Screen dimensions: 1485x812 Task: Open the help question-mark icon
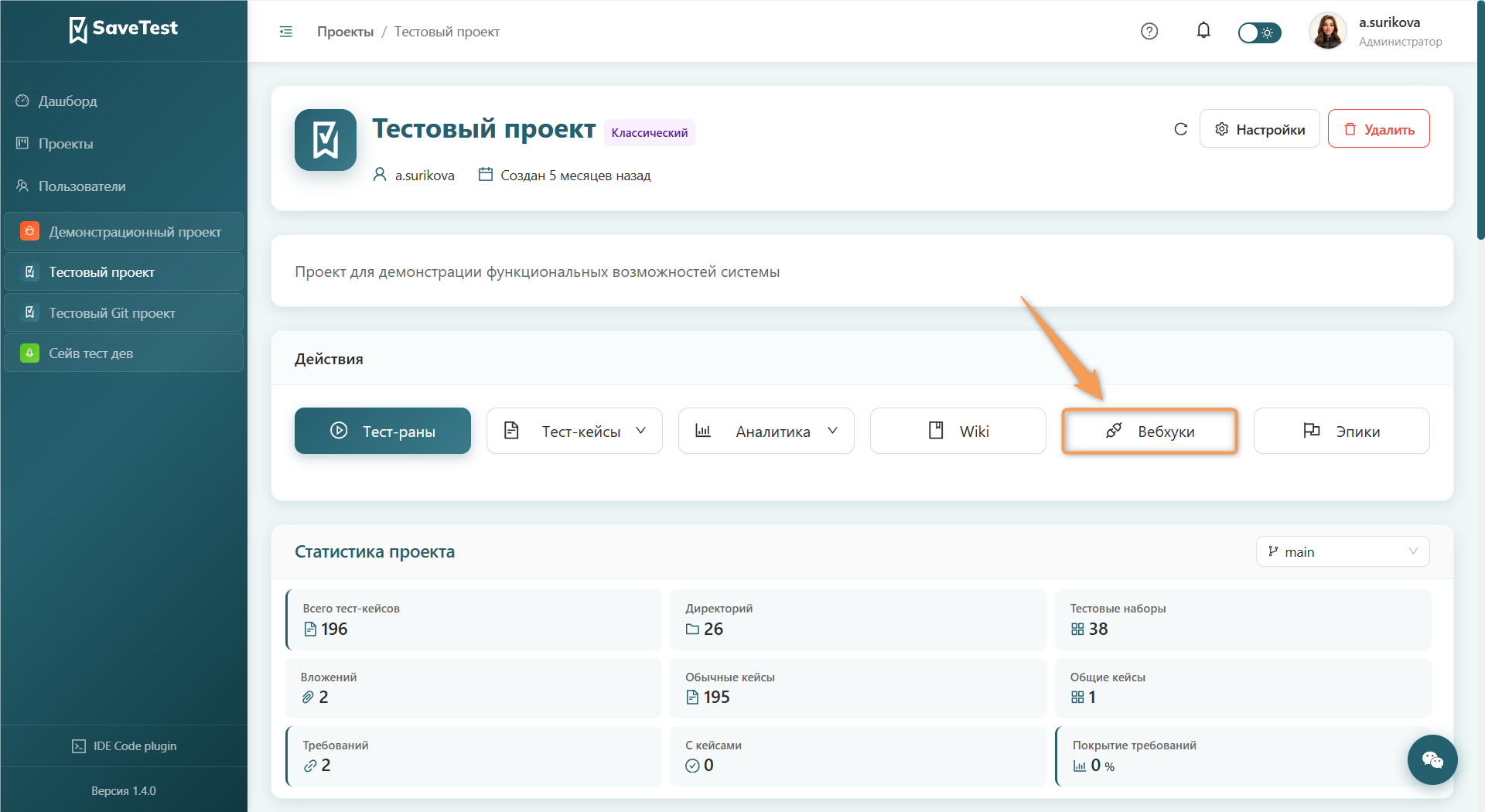(1149, 32)
